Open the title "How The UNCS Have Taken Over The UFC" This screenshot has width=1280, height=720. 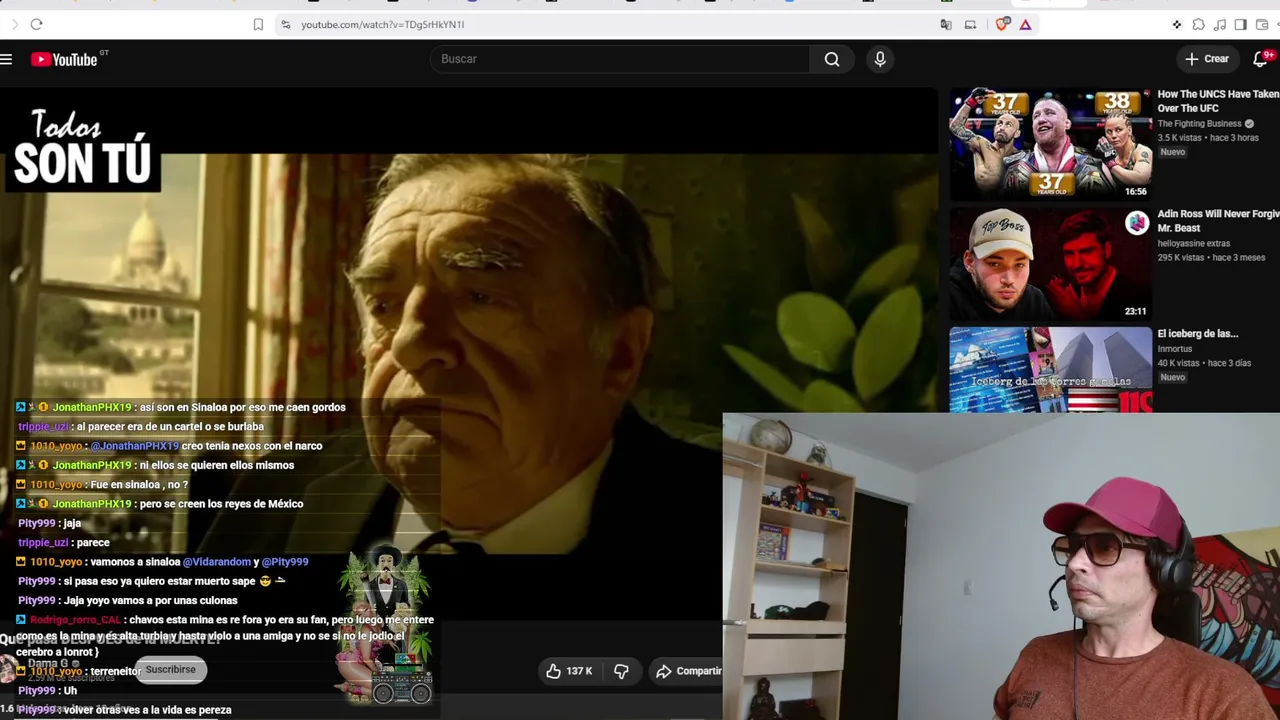[x=1218, y=101]
